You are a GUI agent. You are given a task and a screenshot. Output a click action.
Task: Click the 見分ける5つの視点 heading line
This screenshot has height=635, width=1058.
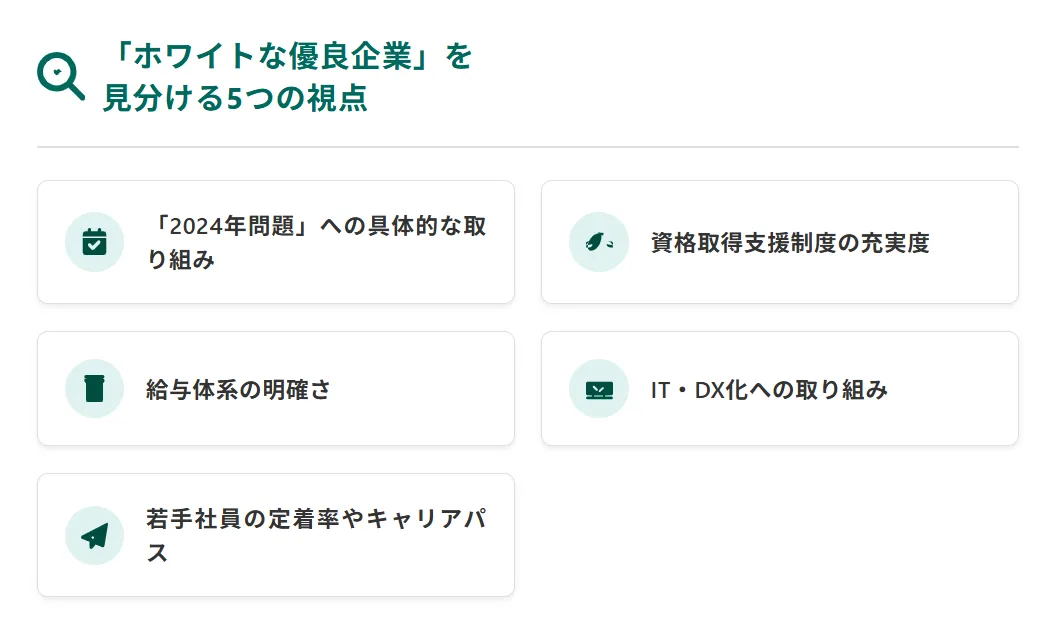coord(235,98)
